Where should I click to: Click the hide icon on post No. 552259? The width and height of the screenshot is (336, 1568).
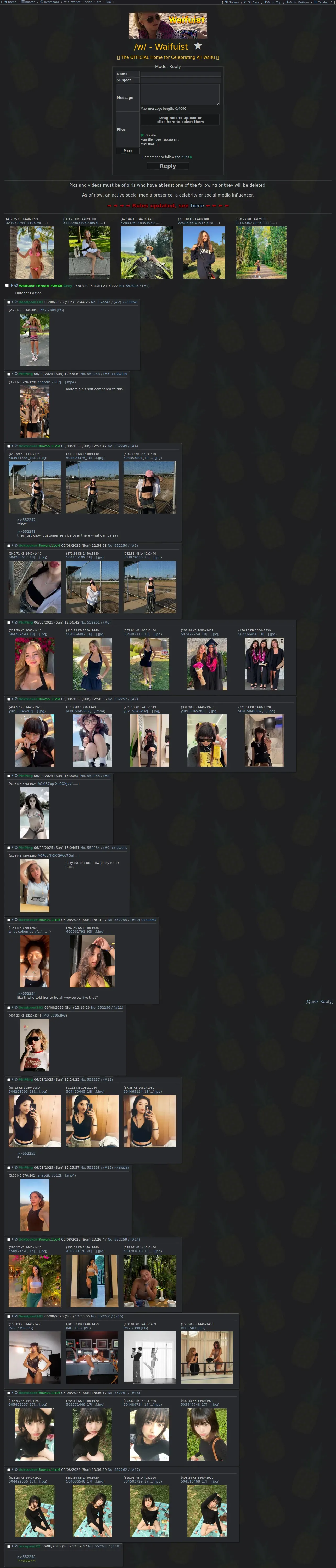[x=16, y=1239]
